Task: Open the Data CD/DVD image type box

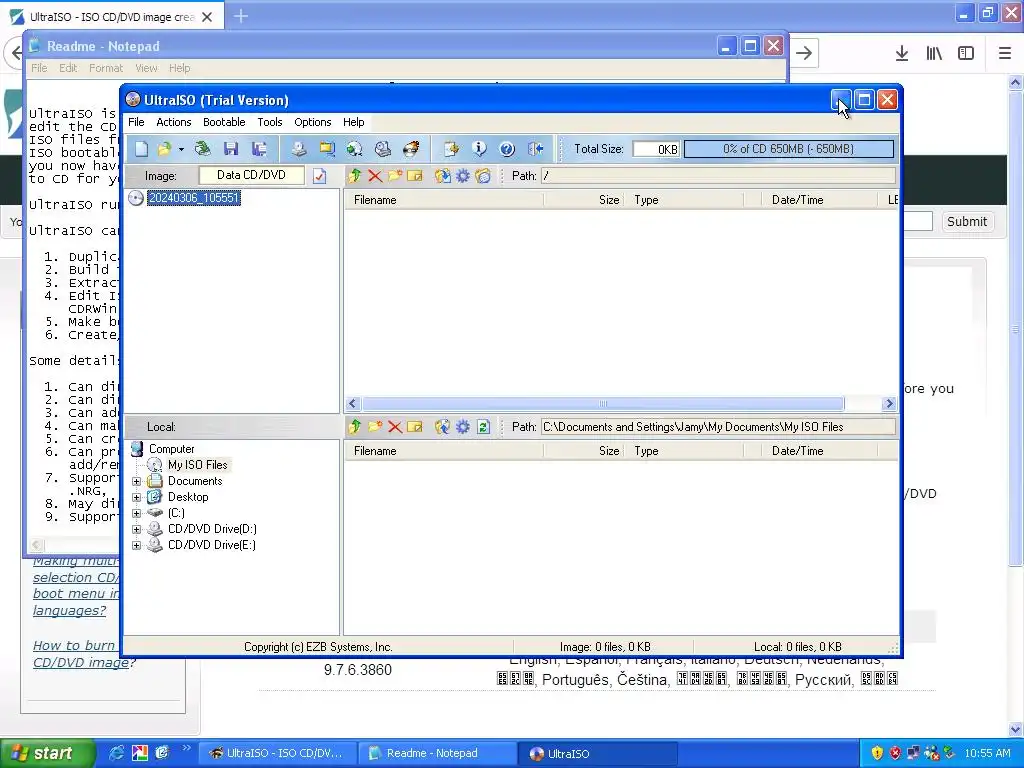Action: pos(251,175)
